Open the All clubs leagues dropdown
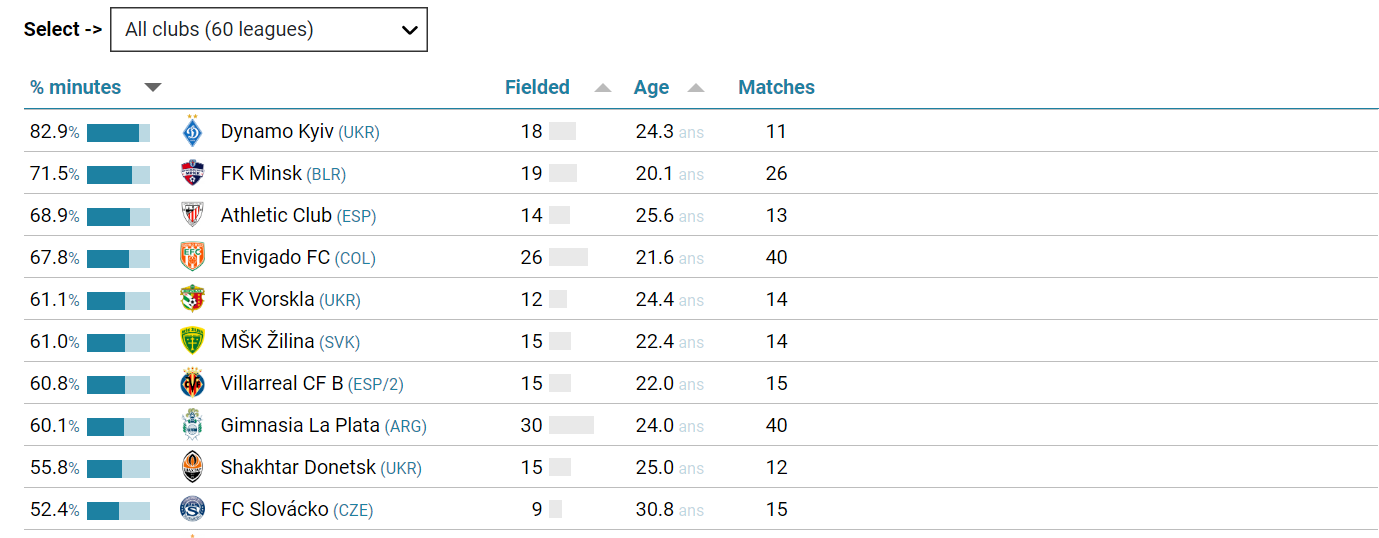Viewport: 1379px width, 538px height. [x=269, y=30]
